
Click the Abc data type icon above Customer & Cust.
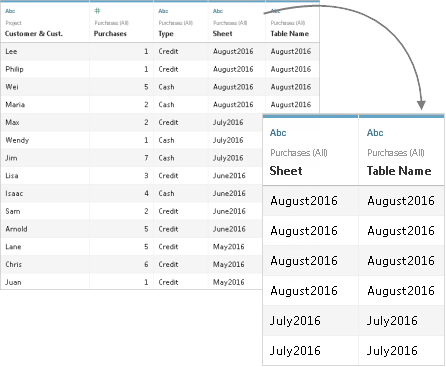pyautogui.click(x=10, y=11)
